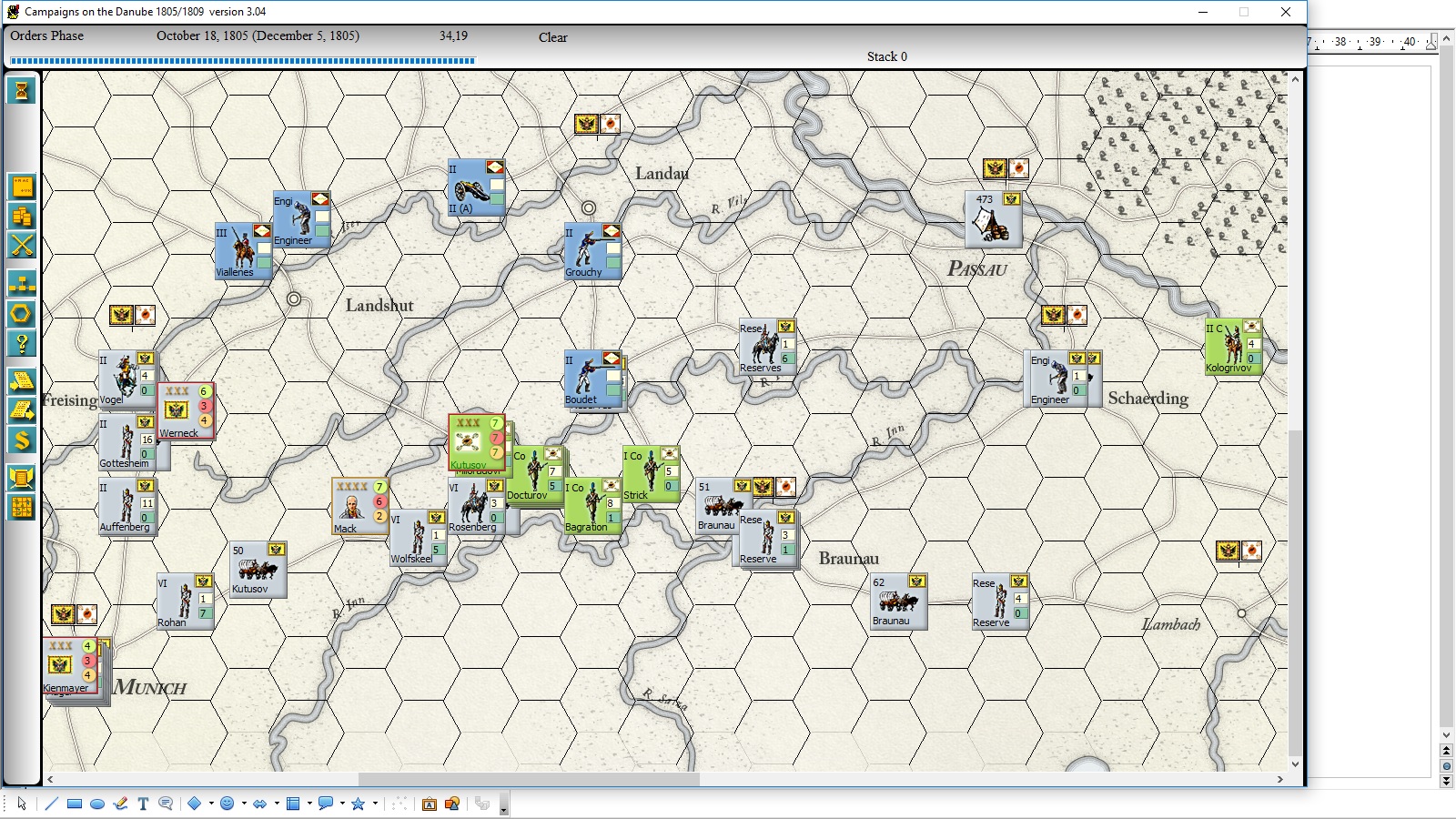Open the S-shaped supply icon
The image size is (1456, 819).
point(22,440)
